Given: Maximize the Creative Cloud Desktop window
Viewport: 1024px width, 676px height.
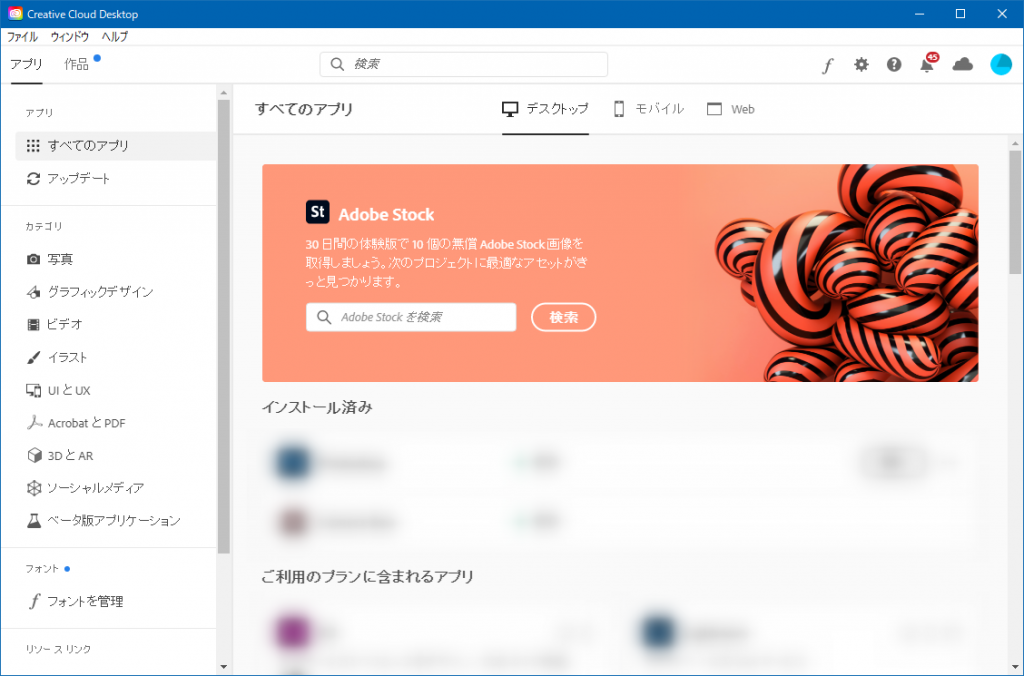Looking at the screenshot, I should coord(960,14).
